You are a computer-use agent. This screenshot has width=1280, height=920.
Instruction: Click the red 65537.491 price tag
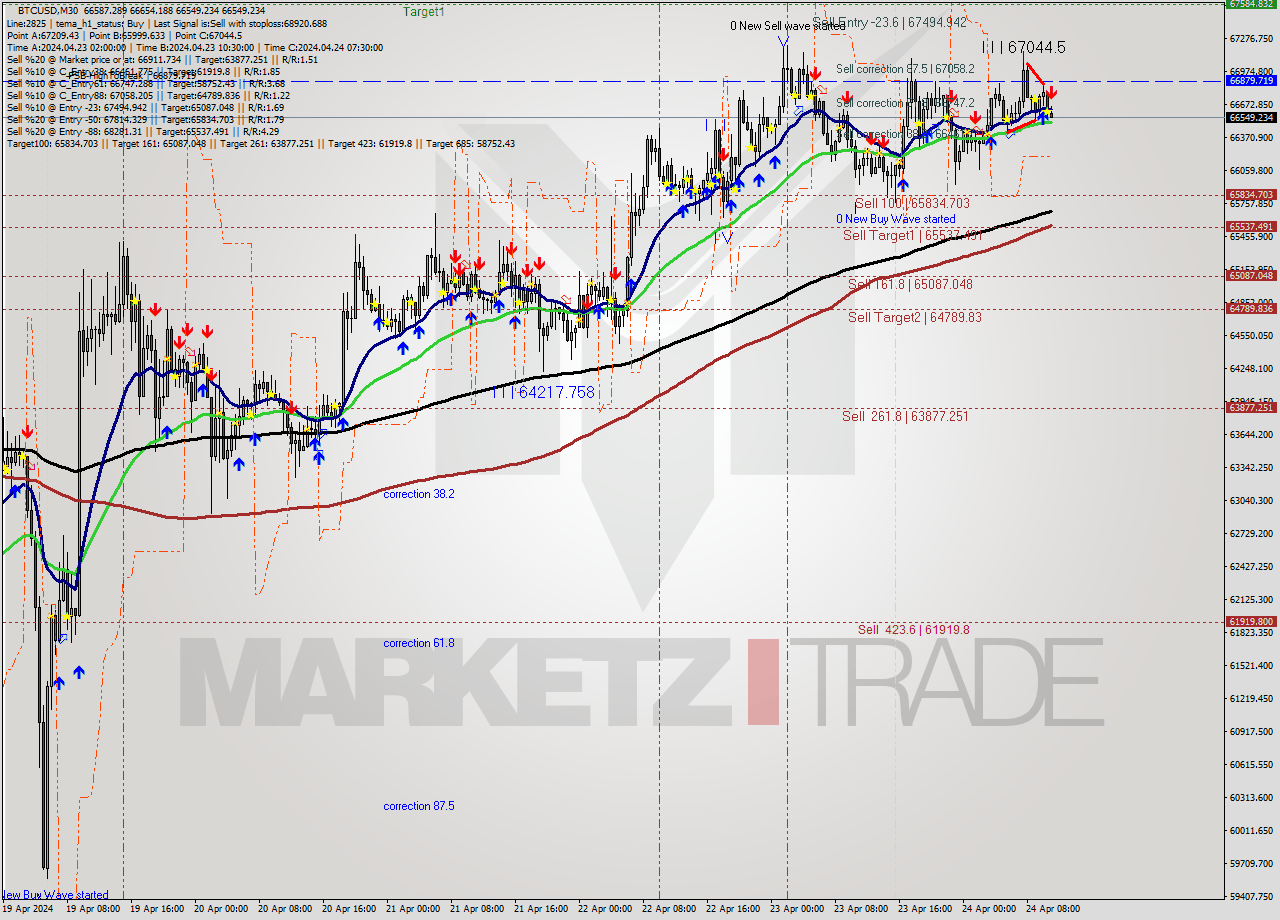click(1251, 227)
